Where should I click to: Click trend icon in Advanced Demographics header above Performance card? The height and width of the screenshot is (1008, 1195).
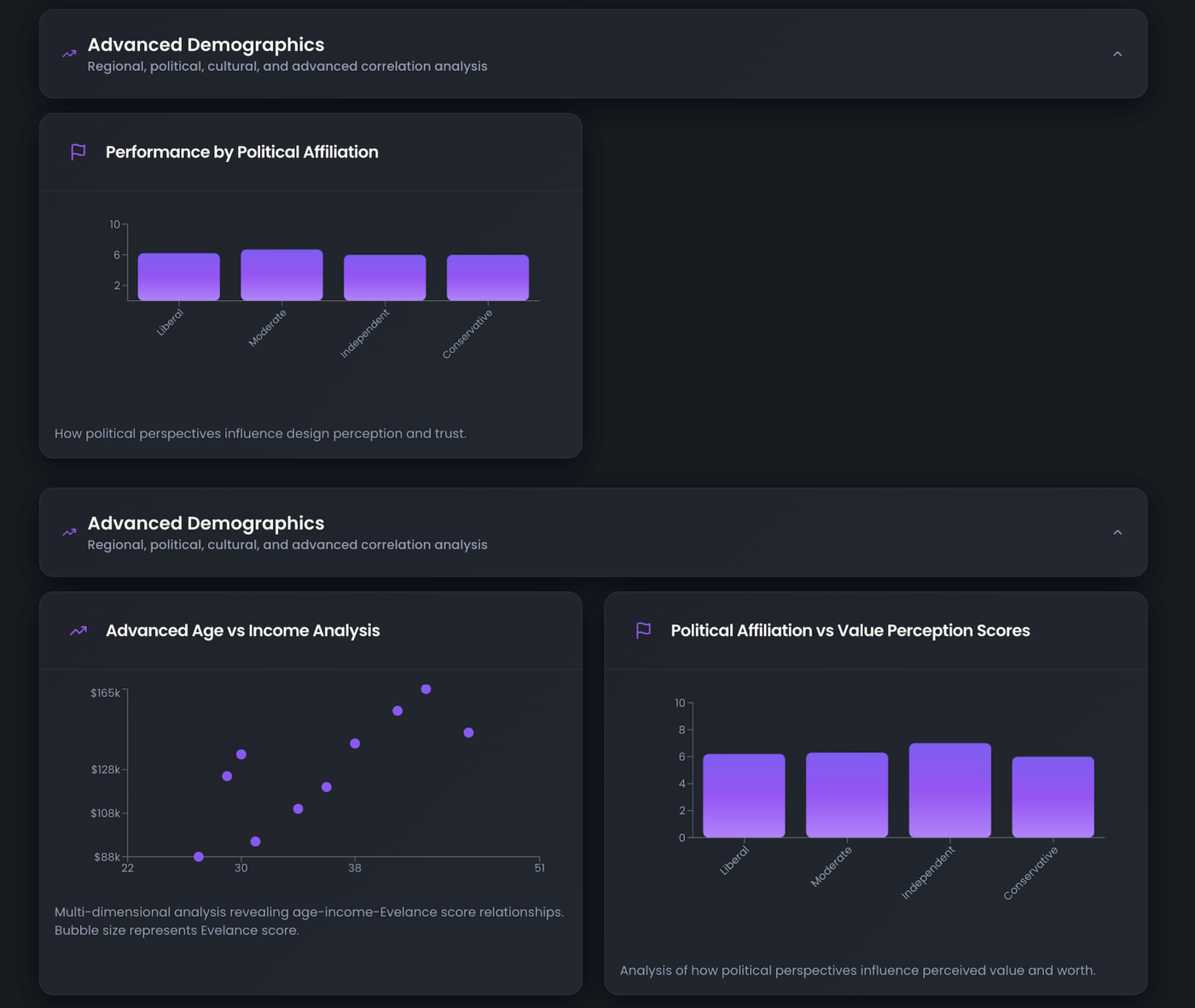point(69,54)
